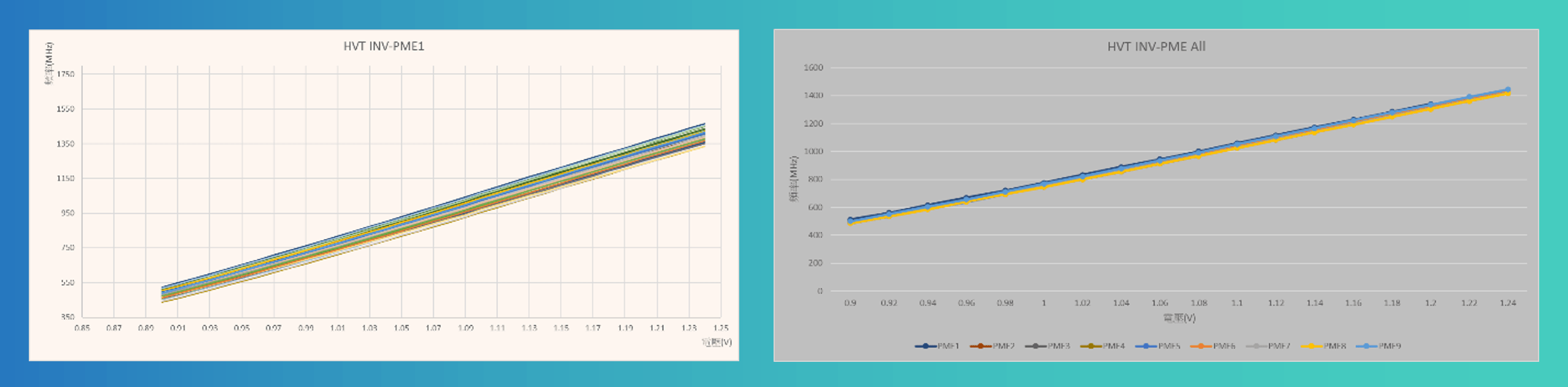The height and width of the screenshot is (387, 1568).
Task: Select the PME3 legend entry
Action: 1048,346
